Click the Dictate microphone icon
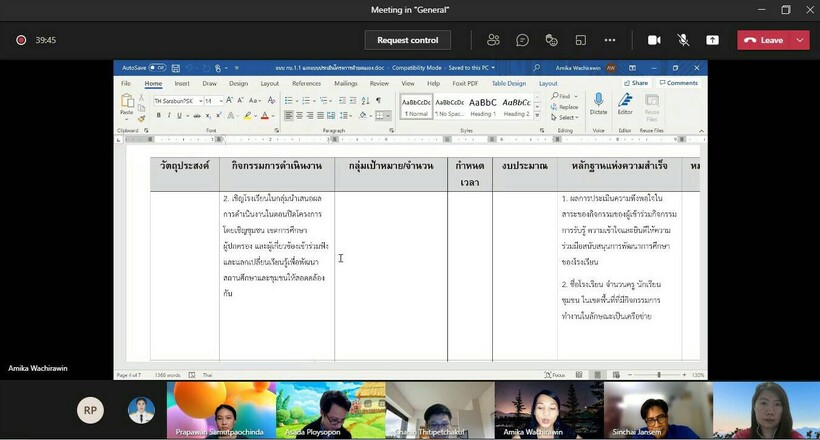The width and height of the screenshot is (820, 440). (598, 103)
